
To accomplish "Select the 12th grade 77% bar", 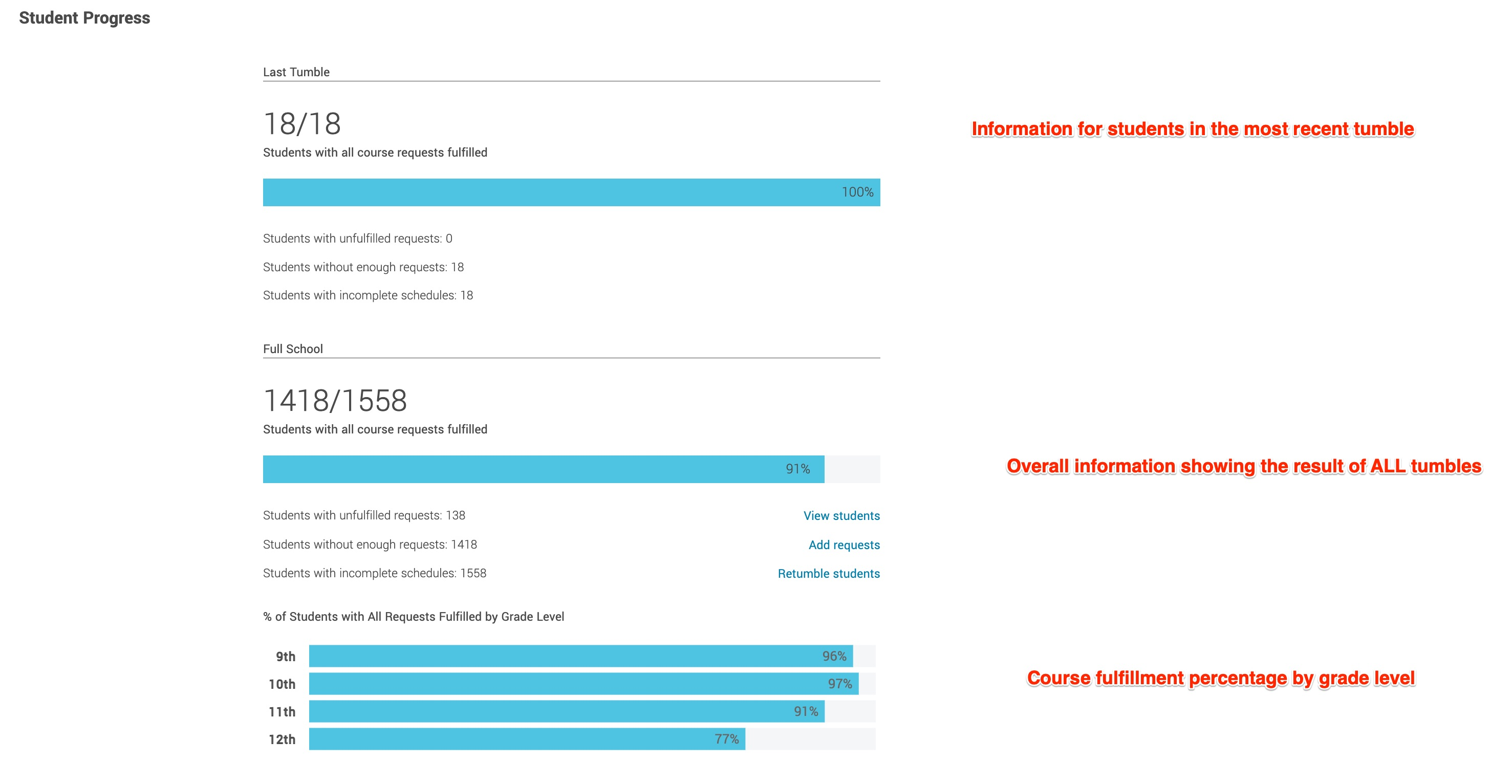I will [527, 739].
